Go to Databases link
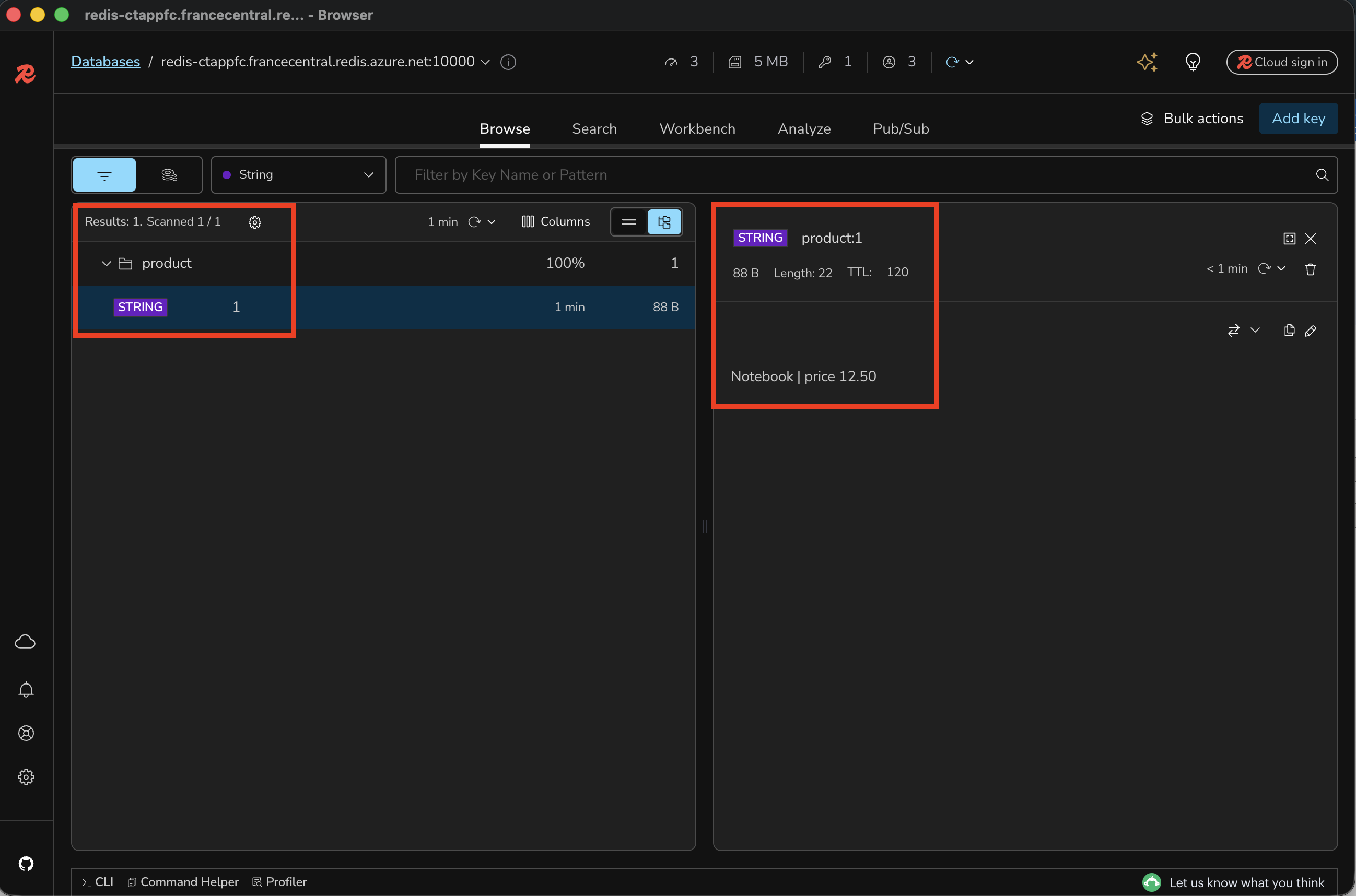This screenshot has width=1356, height=896. (105, 62)
